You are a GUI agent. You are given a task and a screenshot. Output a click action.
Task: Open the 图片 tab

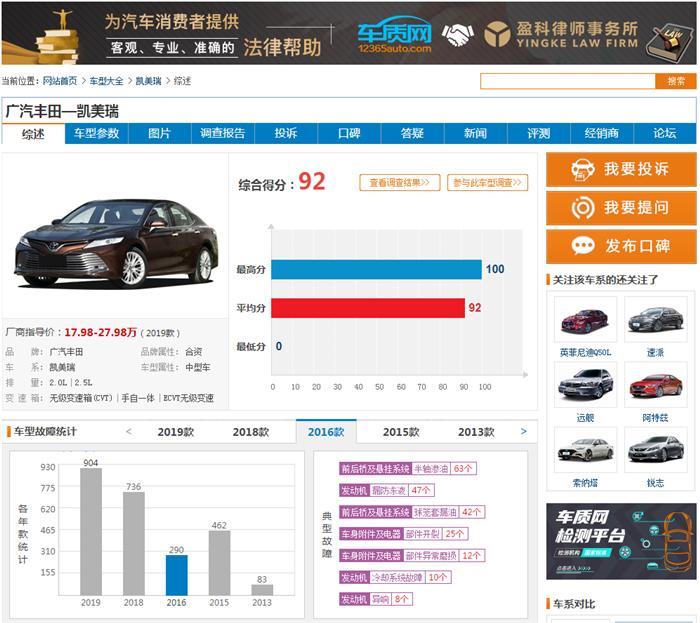click(159, 133)
